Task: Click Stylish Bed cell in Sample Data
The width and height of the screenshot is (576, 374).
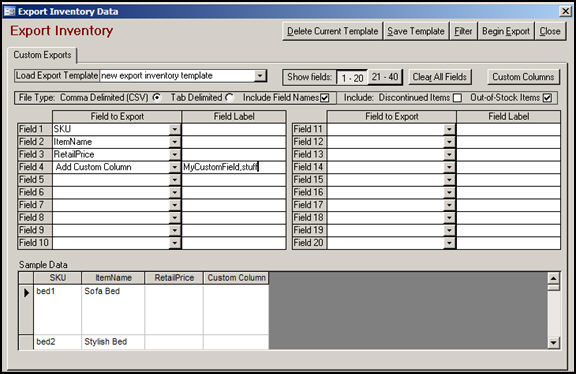Action: click(x=113, y=342)
